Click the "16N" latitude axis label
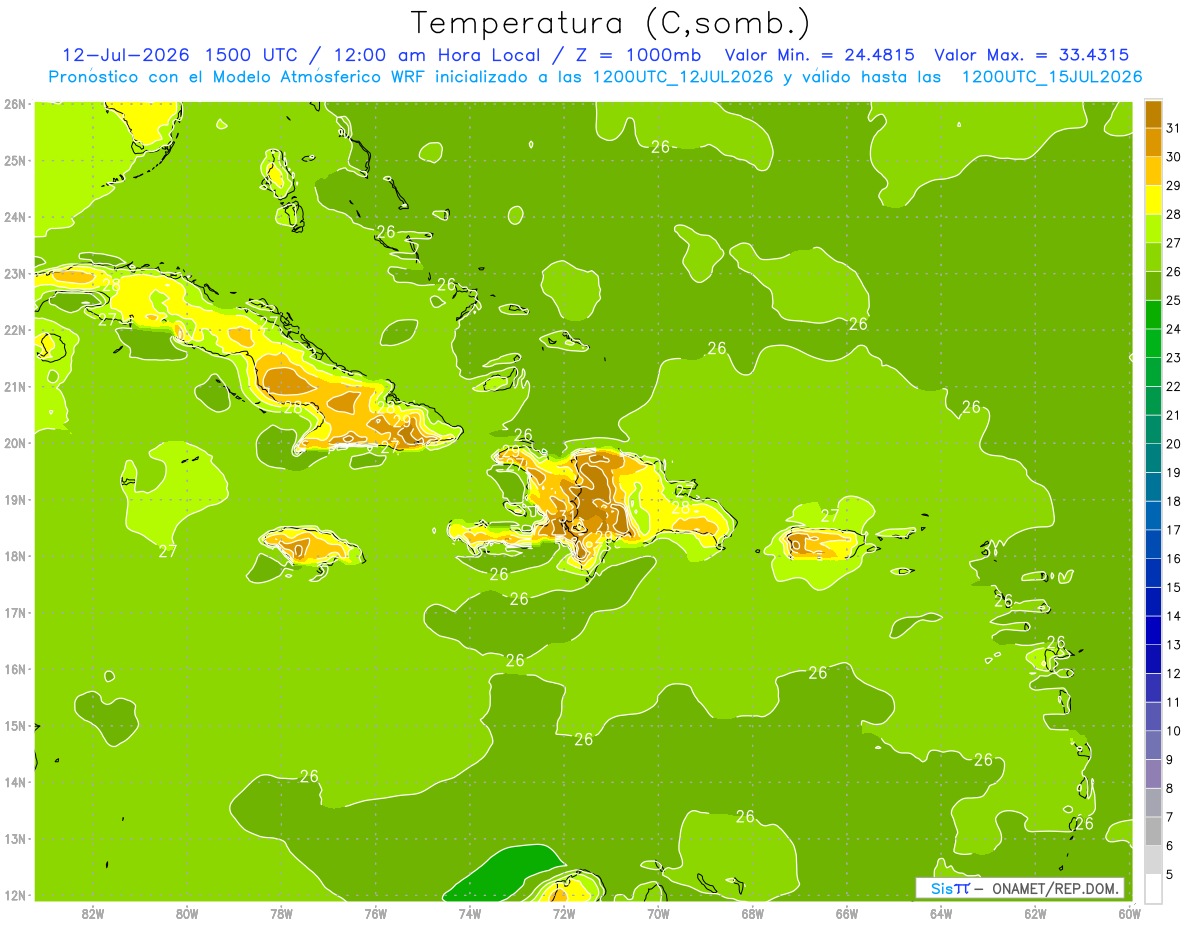Viewport: 1200px width, 927px height. click(x=15, y=669)
